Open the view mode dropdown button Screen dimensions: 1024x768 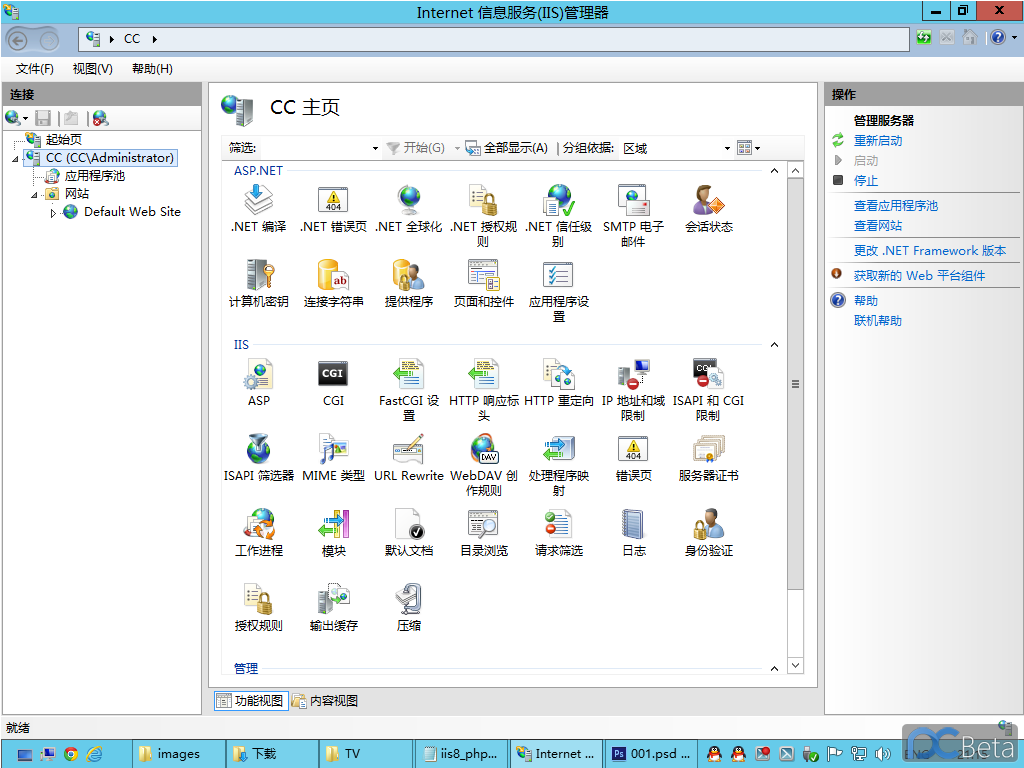[748, 148]
